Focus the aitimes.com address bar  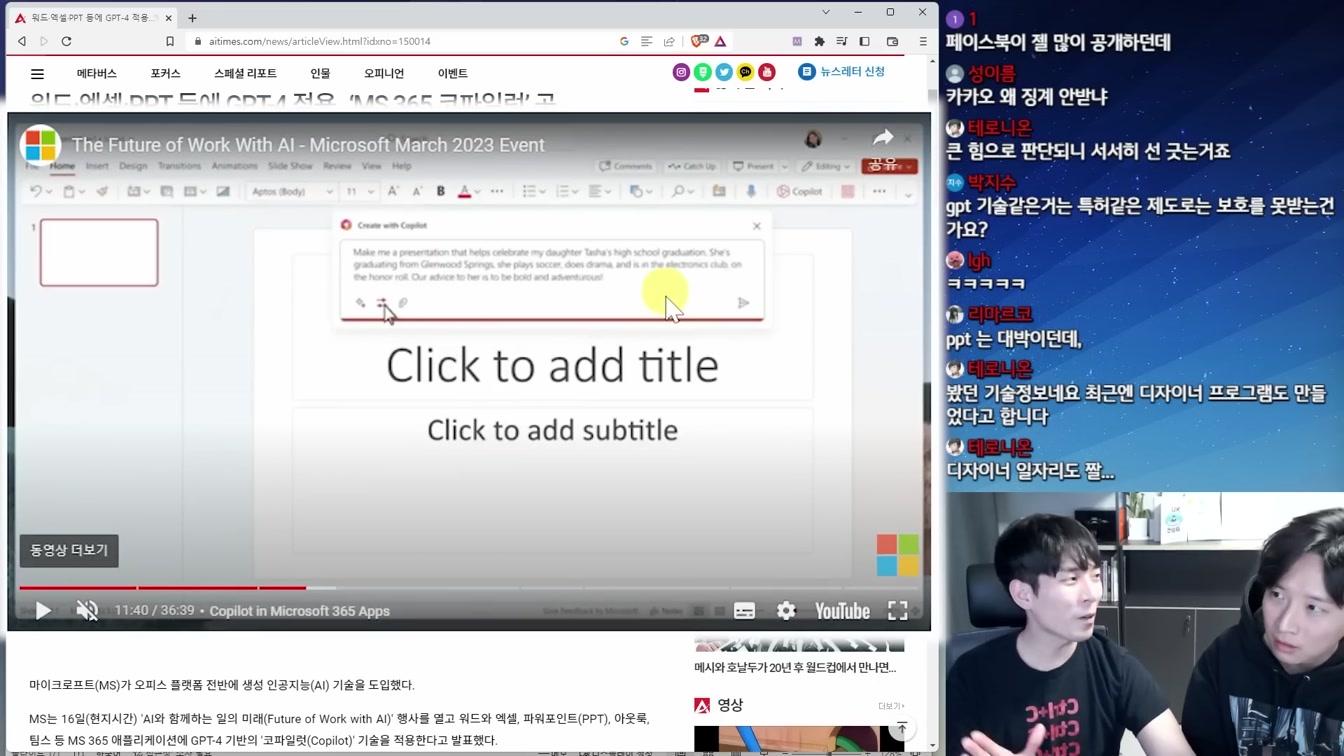400,41
